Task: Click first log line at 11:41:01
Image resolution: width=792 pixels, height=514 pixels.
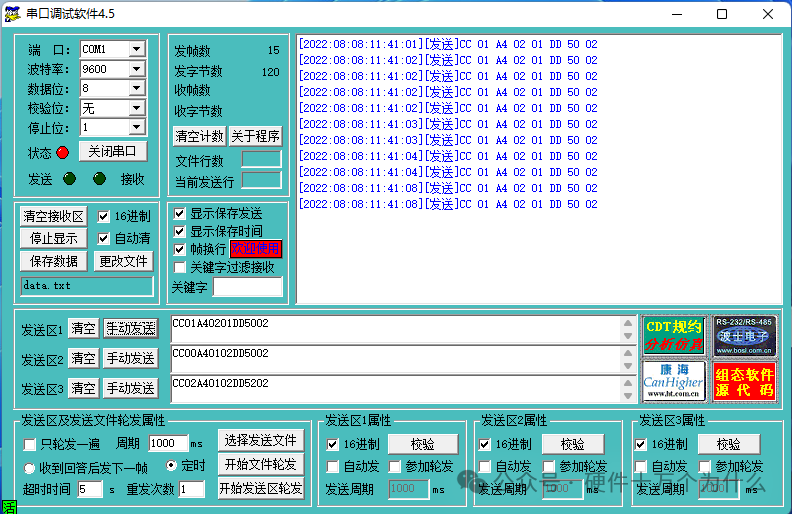Action: click(448, 44)
